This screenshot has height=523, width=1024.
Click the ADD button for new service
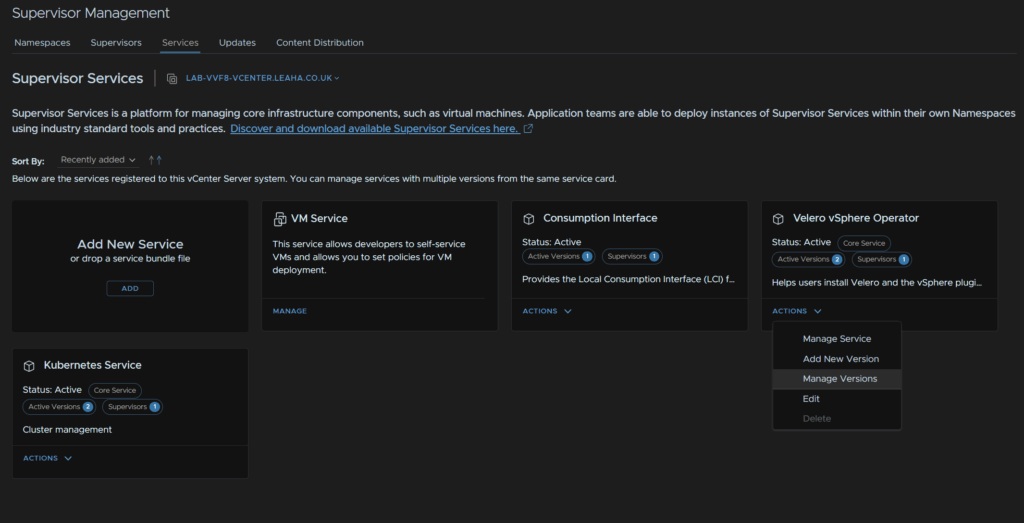[130, 289]
